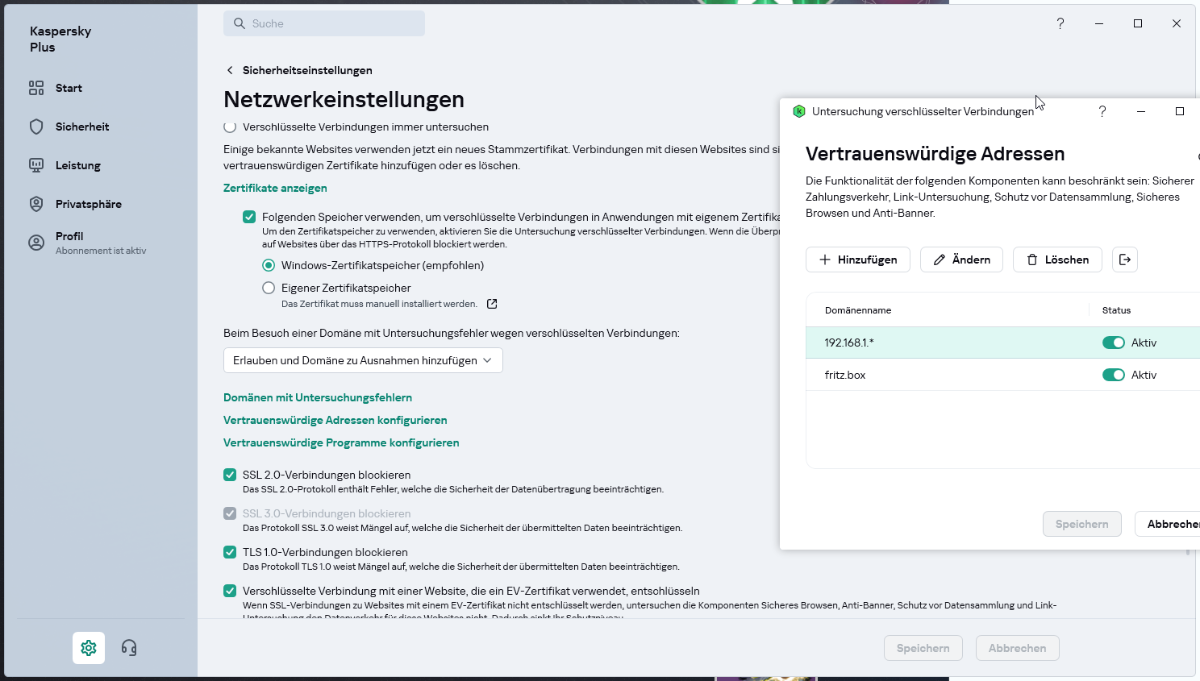Sort by the Domänenname column header

858,310
